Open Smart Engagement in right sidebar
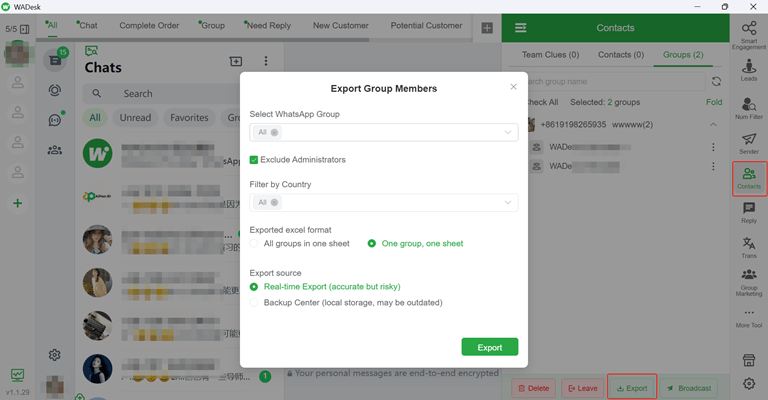The image size is (768, 400). point(748,35)
